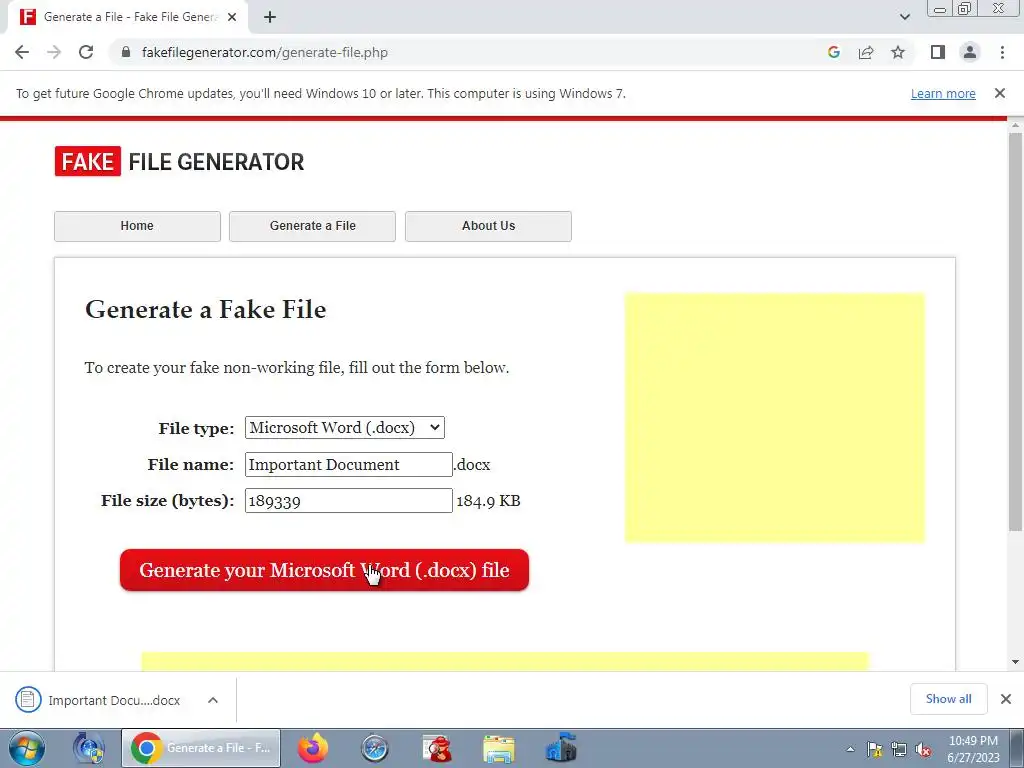Click the page vertical scrollbar
This screenshot has width=1024, height=768.
1015,332
